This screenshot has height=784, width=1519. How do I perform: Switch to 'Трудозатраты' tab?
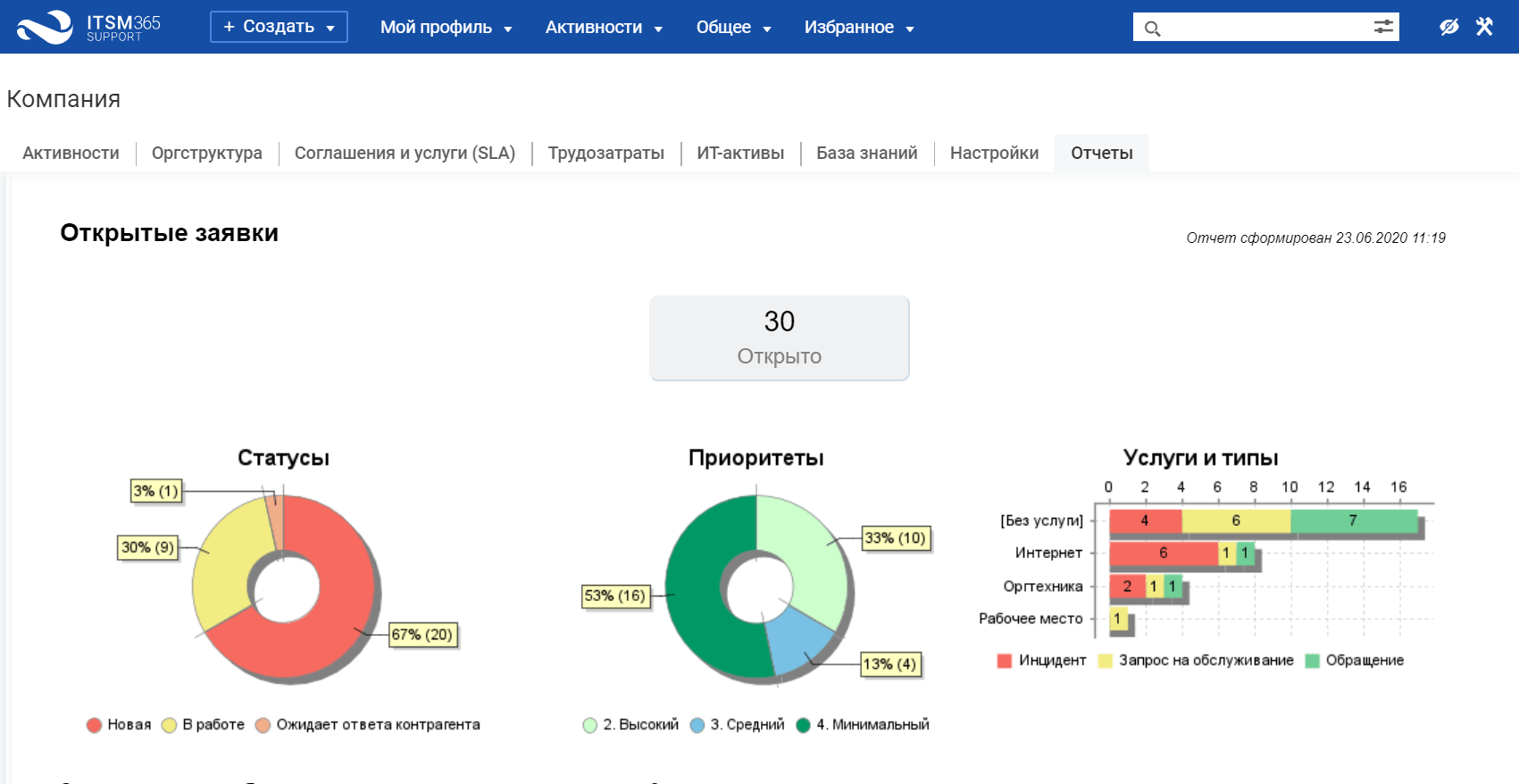(606, 153)
